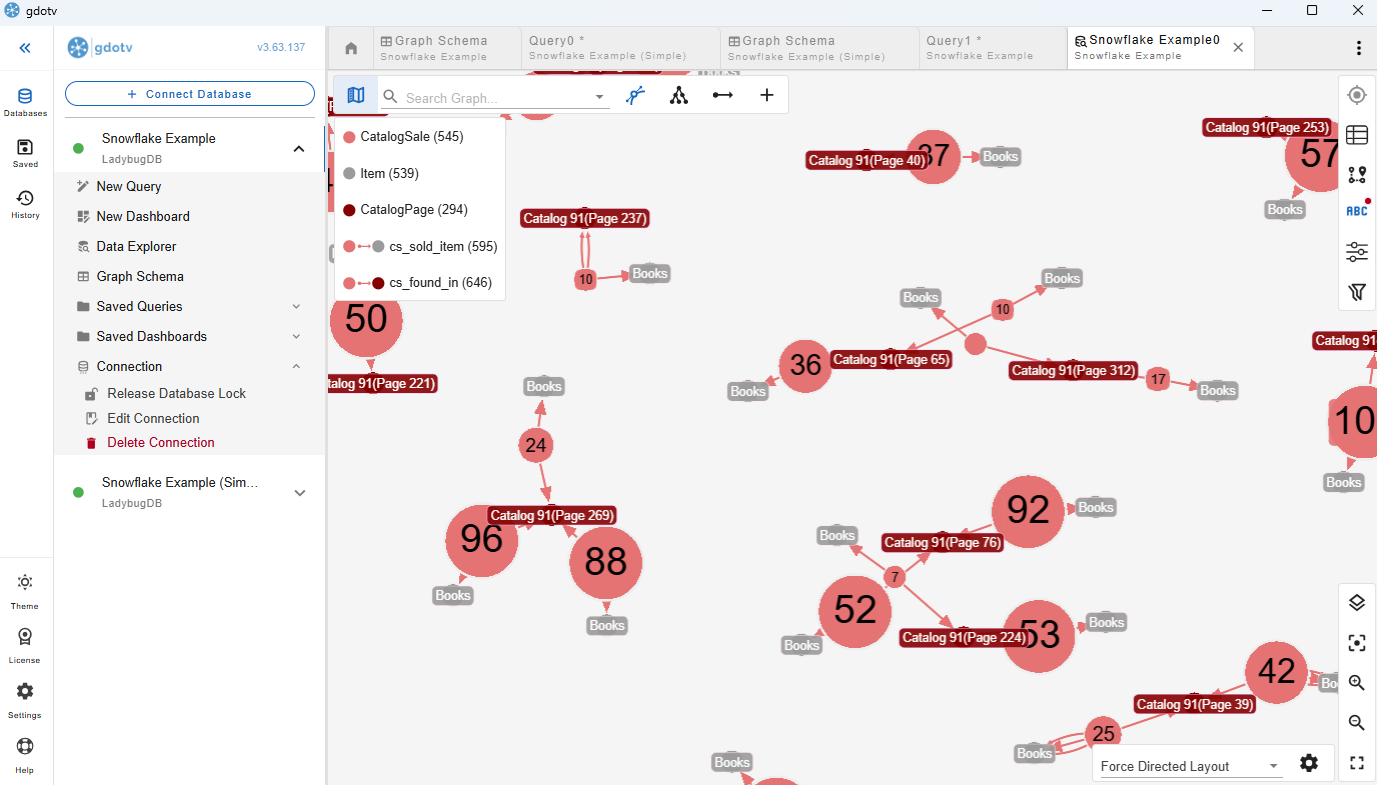Select the node labeled 88
The height and width of the screenshot is (785, 1377).
point(605,562)
